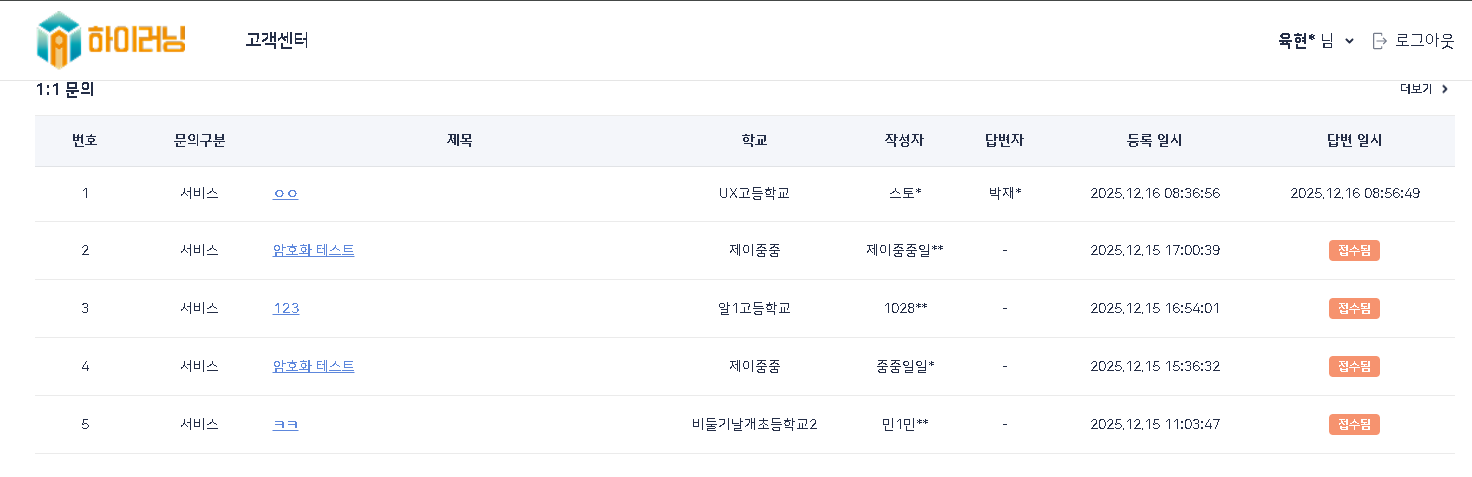Click the 접수됨 badge for 비둘기날개초등학교2 row
This screenshot has width=1472, height=477.
click(x=1354, y=424)
